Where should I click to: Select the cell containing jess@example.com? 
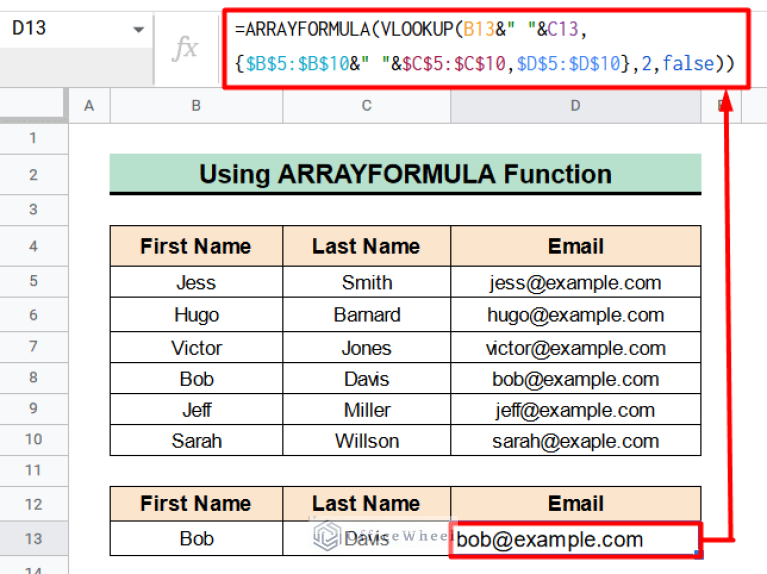(575, 283)
